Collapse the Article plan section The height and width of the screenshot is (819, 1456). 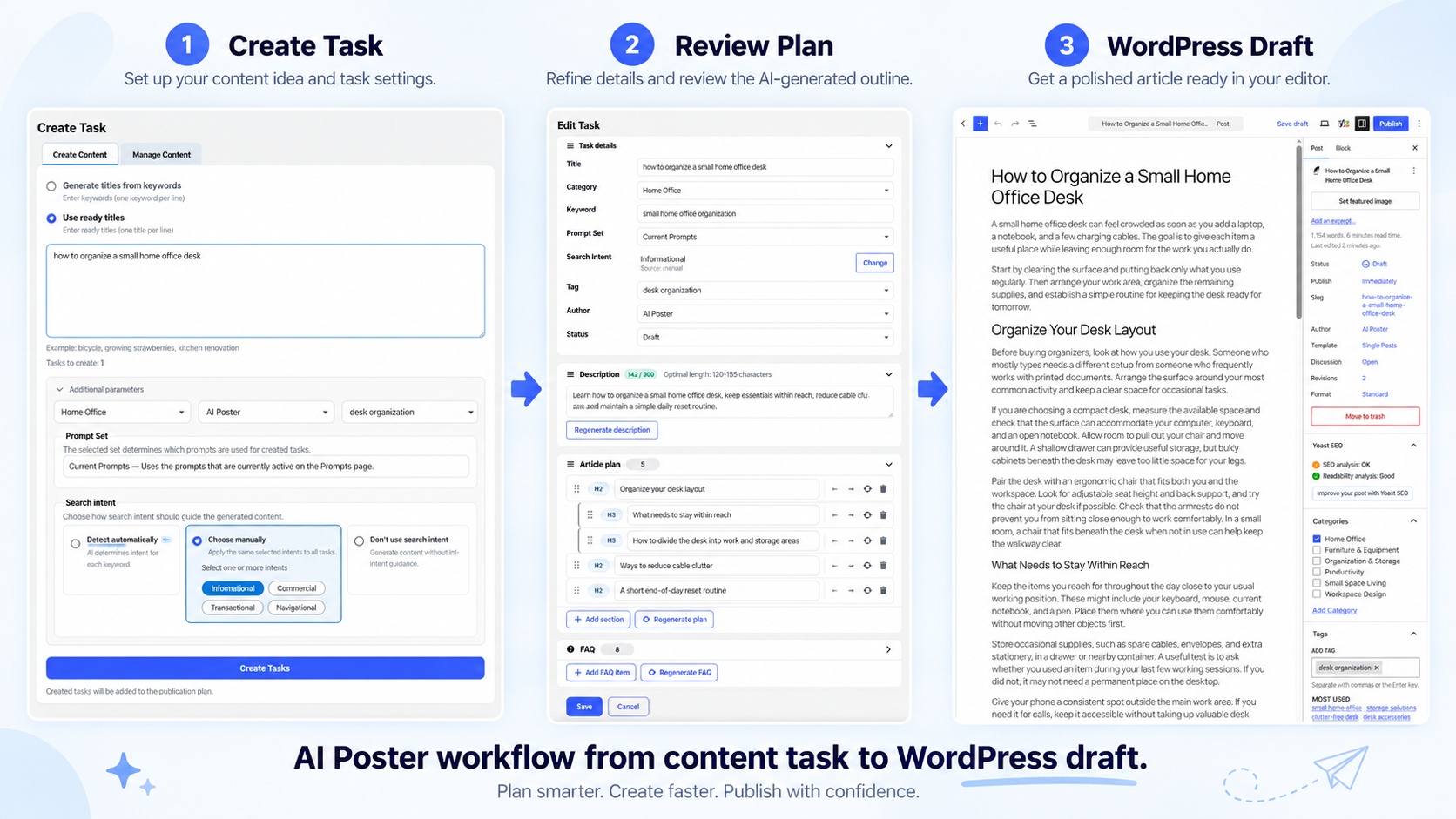(888, 465)
